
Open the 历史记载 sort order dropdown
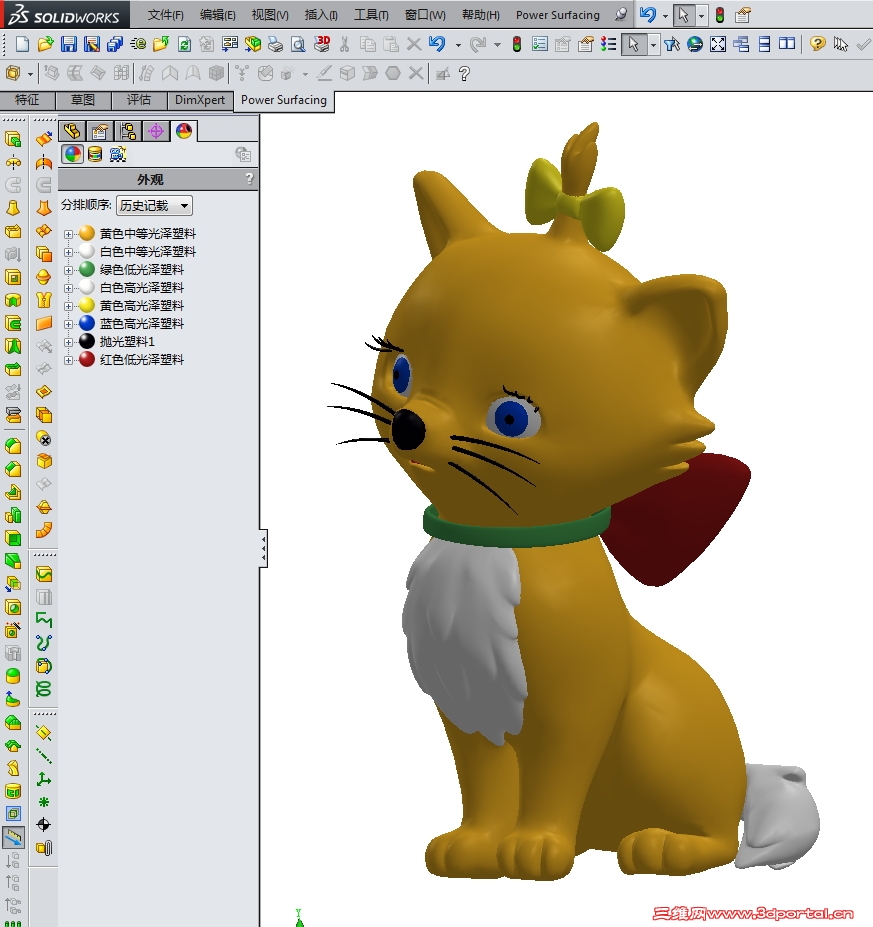click(155, 206)
